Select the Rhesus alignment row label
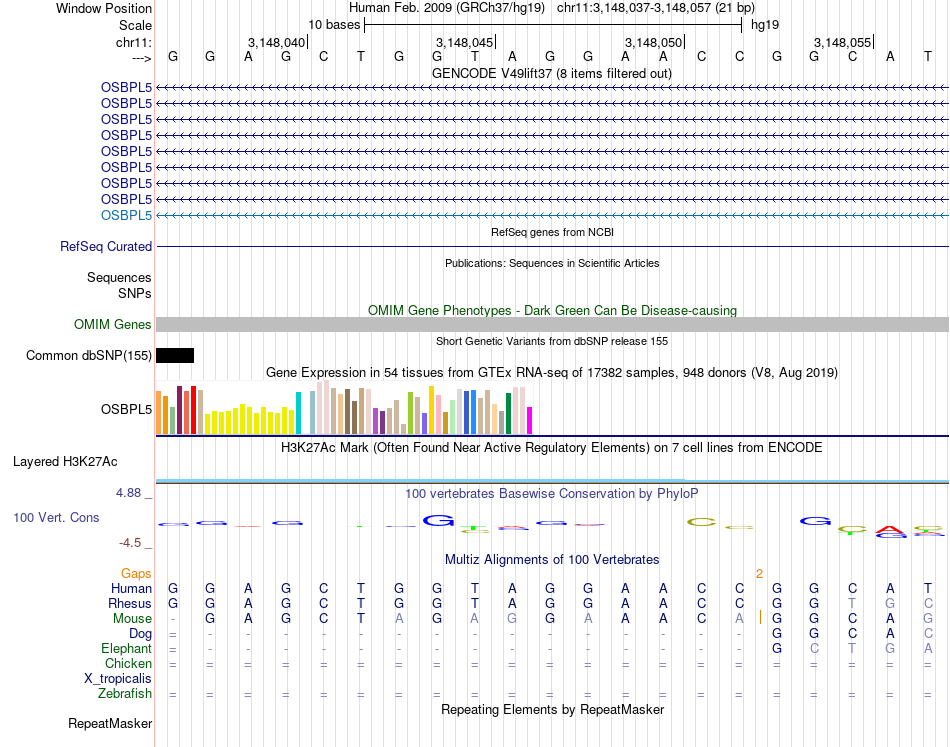The width and height of the screenshot is (950, 747). (130, 603)
